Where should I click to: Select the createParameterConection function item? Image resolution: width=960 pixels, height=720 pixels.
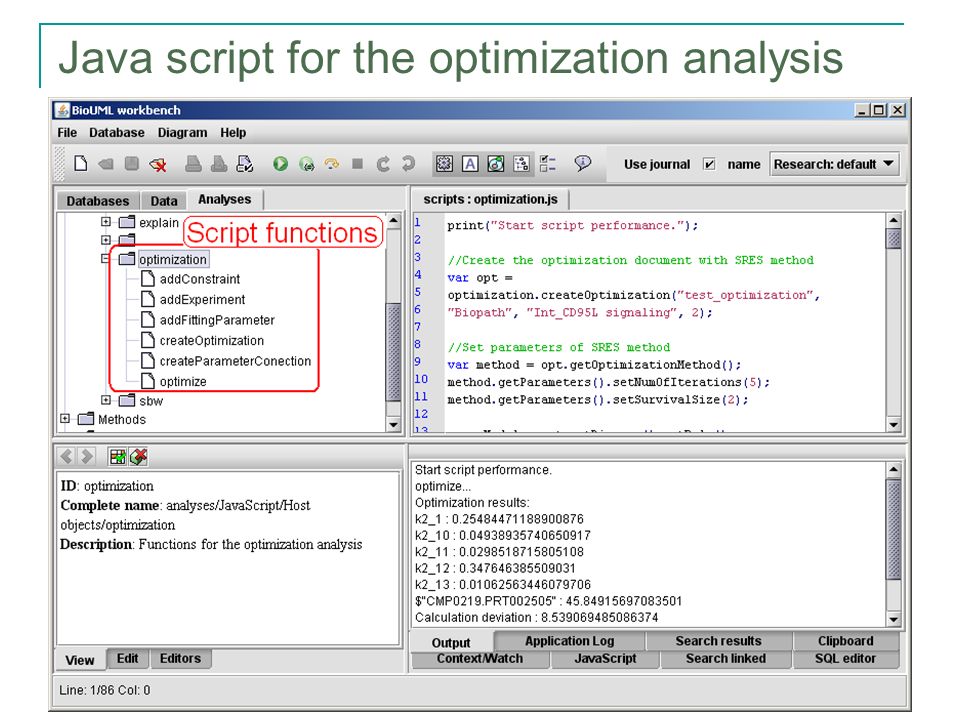pos(226,361)
